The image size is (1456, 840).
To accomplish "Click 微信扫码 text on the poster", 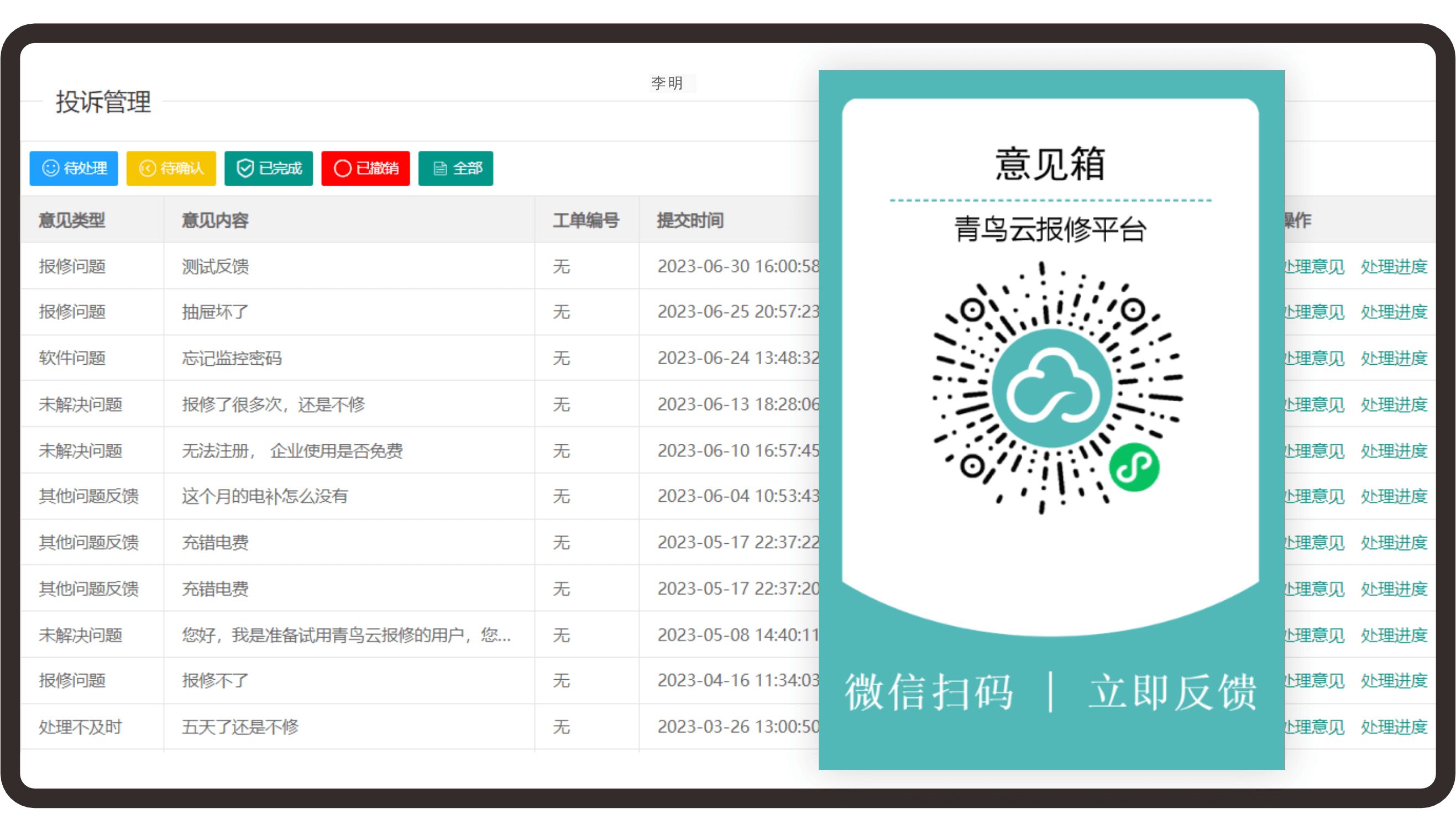I will pos(929,692).
